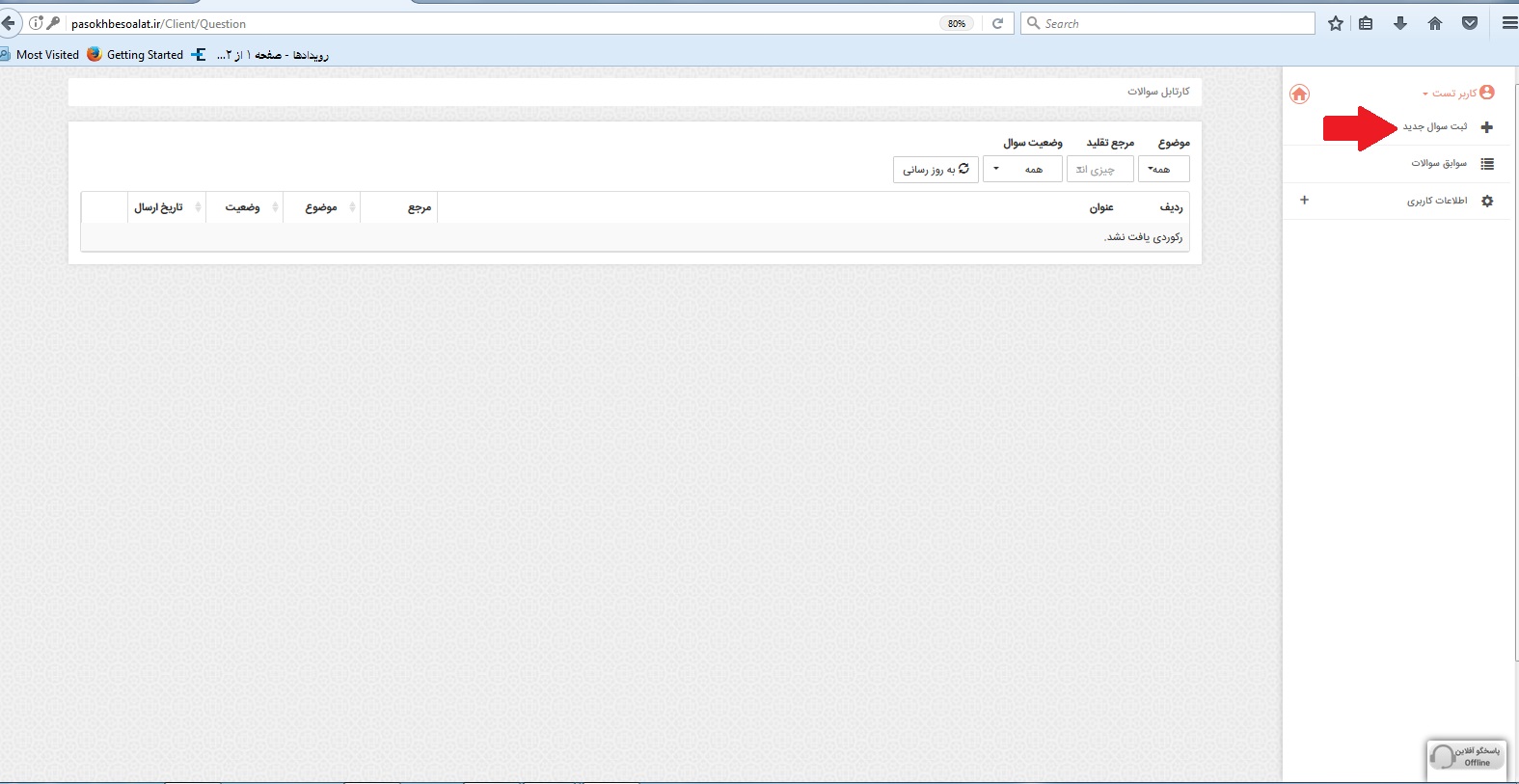Screen dimensions: 1519x784
Task: Click the مرجع تقلید filter input field
Action: point(1099,170)
